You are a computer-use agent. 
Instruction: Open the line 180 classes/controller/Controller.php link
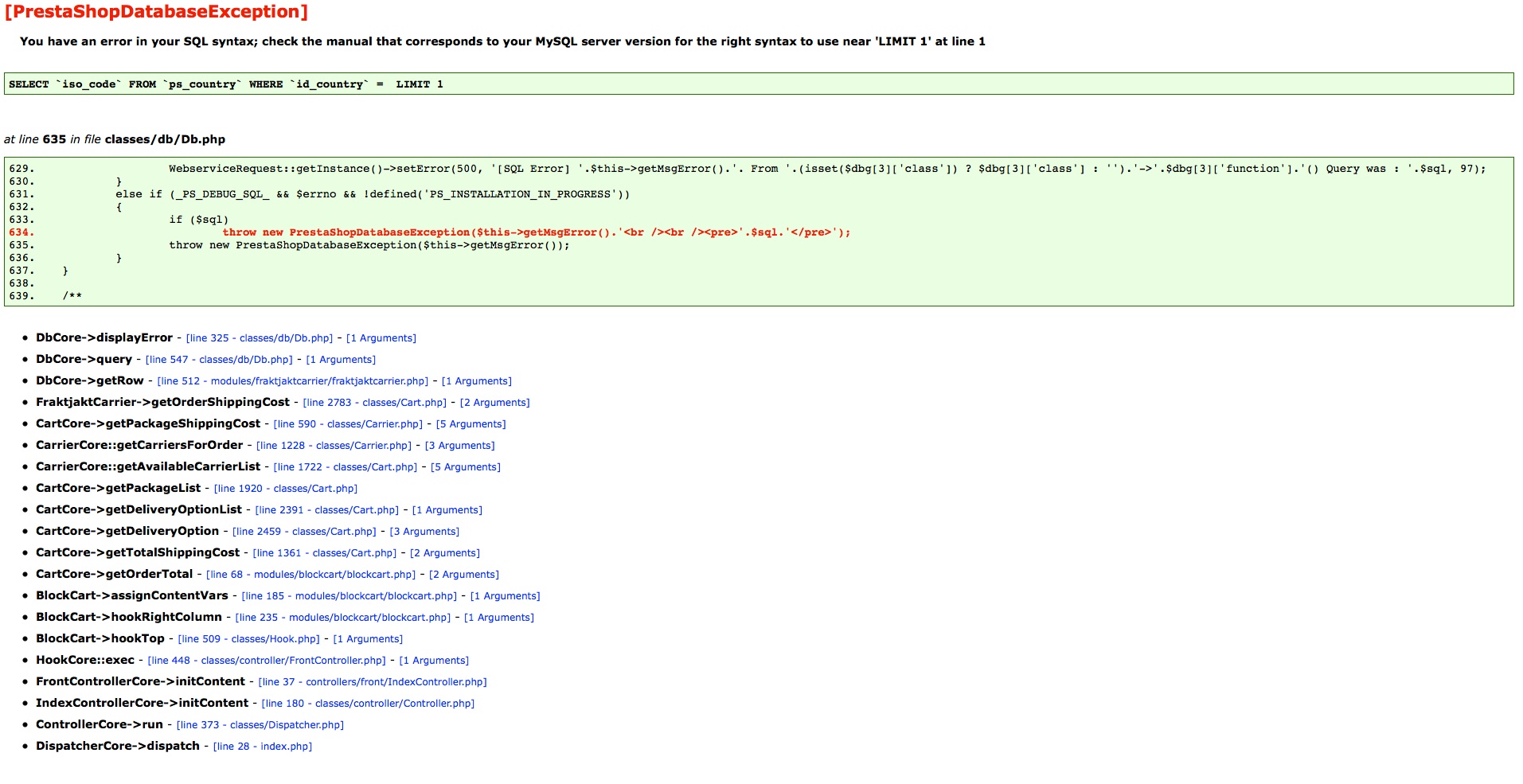(x=368, y=704)
